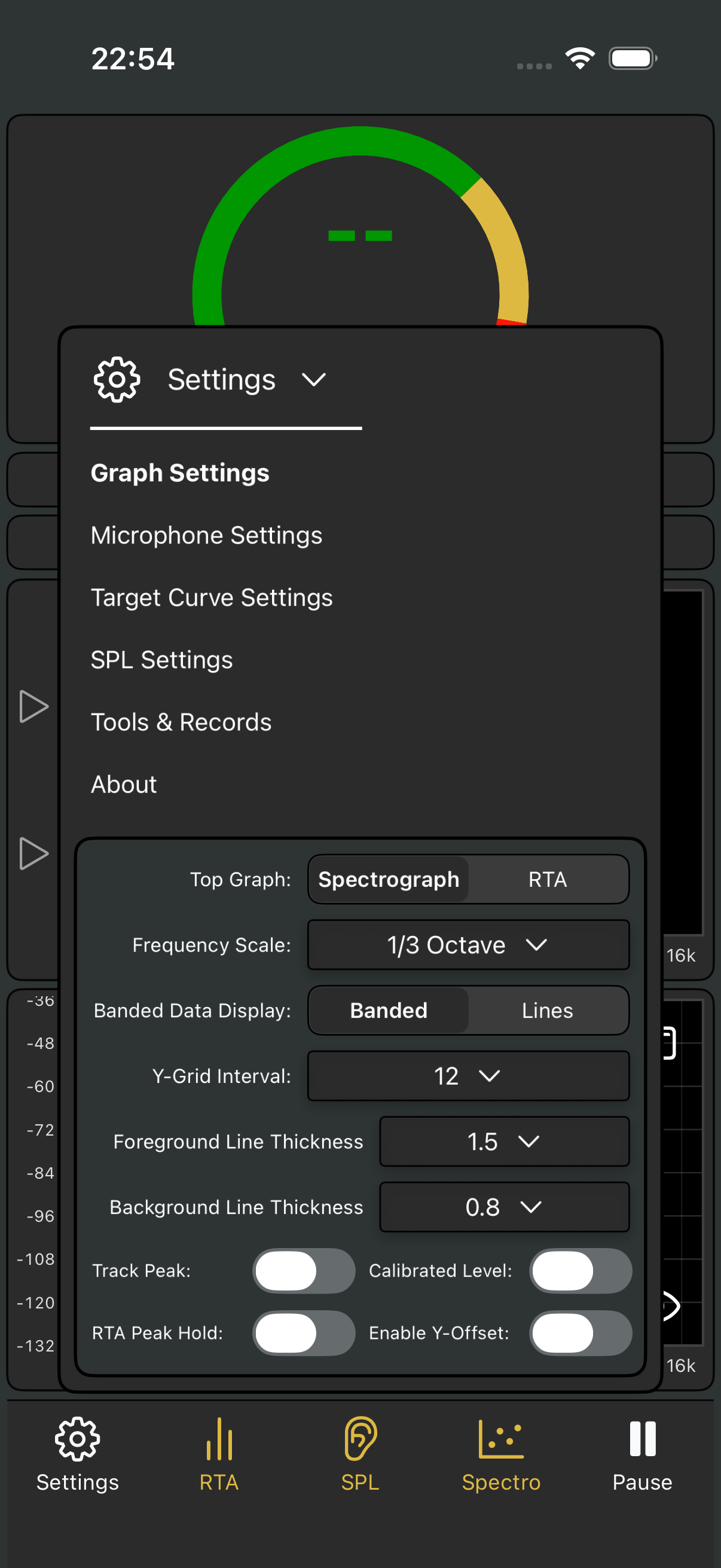
Task: Open the RTA bars icon tab
Action: [x=219, y=1439]
